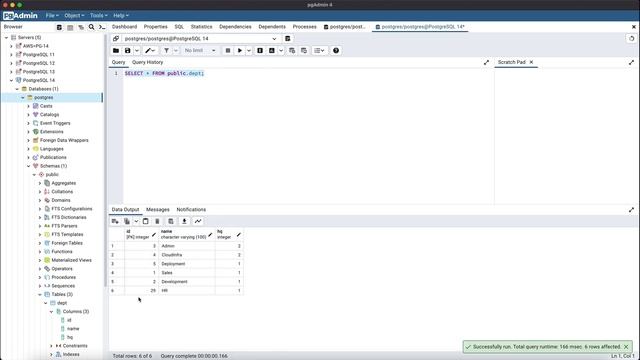Click the Graph Visualiser line chart icon
This screenshot has width=640, height=360.
pyautogui.click(x=198, y=221)
